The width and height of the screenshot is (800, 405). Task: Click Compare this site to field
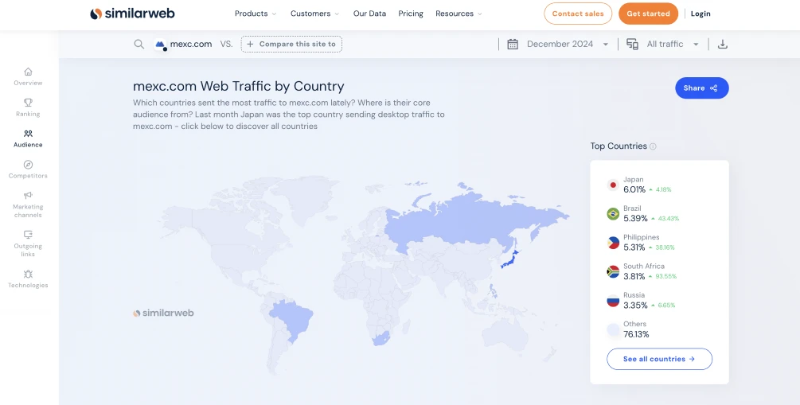(x=291, y=44)
